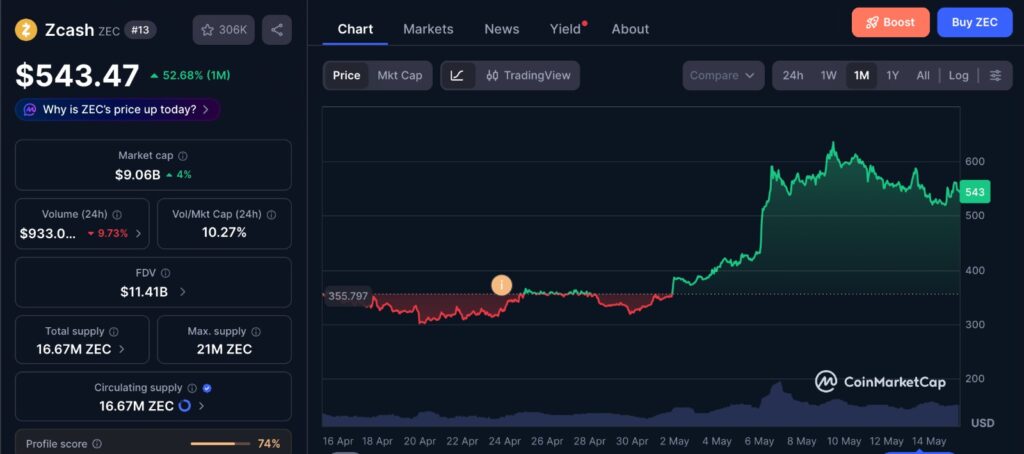
Task: Click the 355.797 baseline price label
Action: coord(348,296)
